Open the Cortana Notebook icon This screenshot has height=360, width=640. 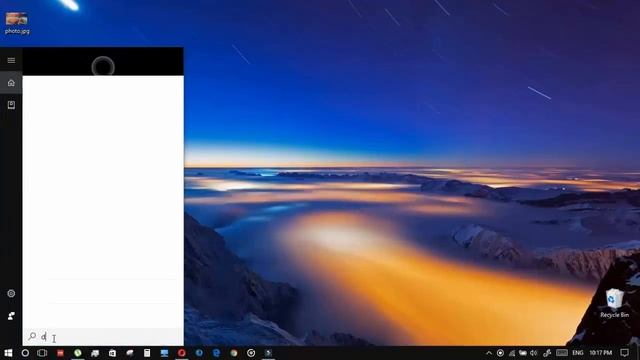click(11, 105)
